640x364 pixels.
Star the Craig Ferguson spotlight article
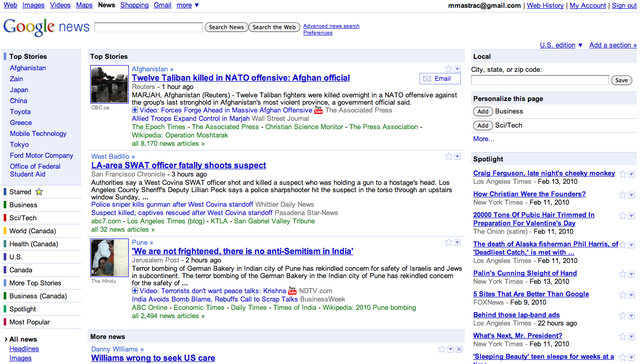point(622,174)
